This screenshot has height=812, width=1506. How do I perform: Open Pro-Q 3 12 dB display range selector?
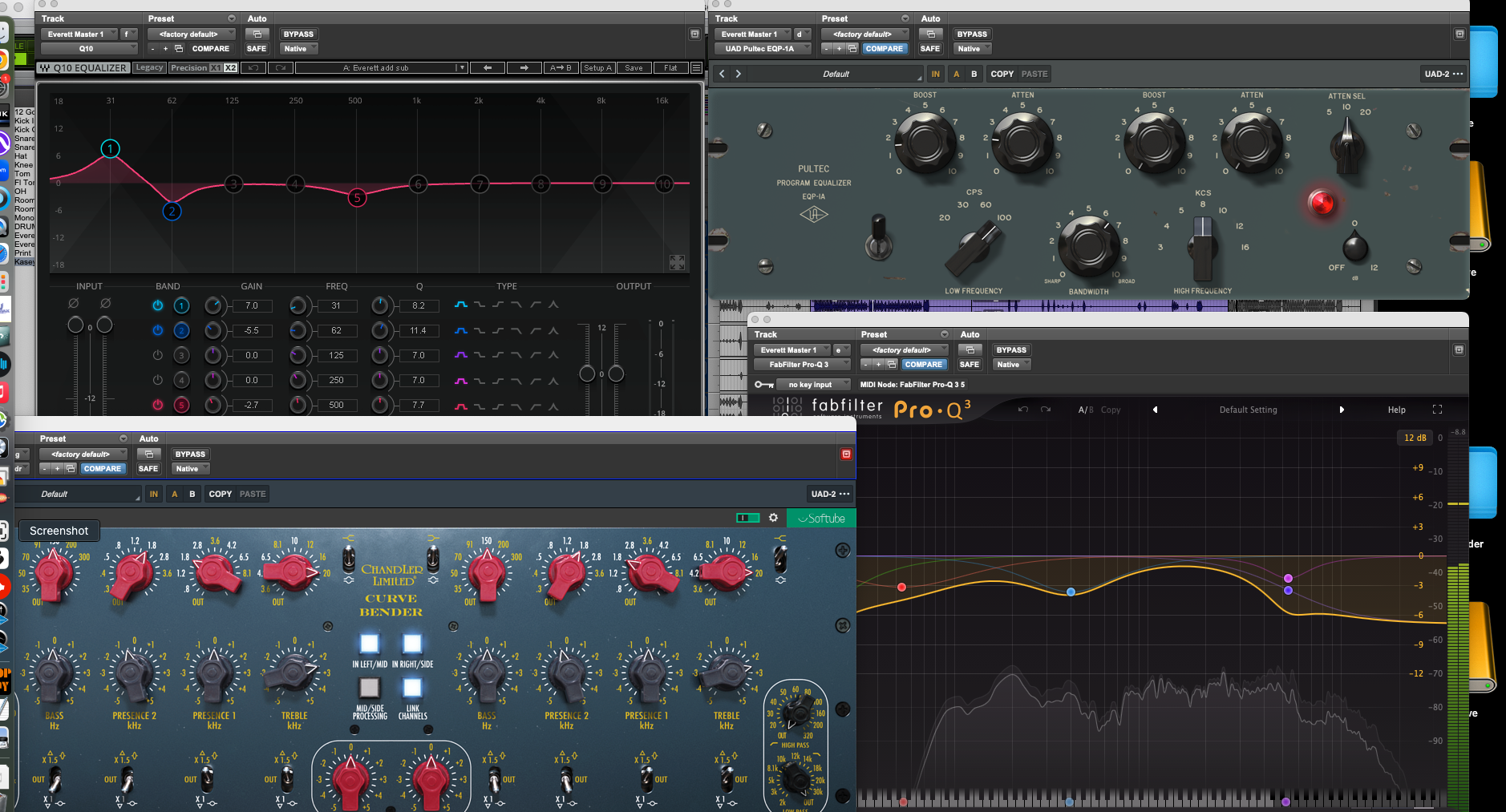pos(1415,438)
